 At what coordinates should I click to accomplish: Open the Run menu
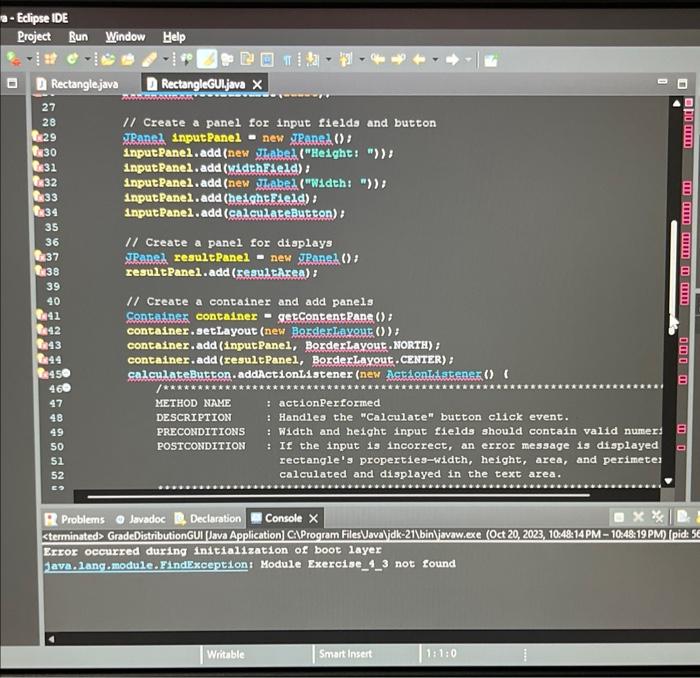78,37
